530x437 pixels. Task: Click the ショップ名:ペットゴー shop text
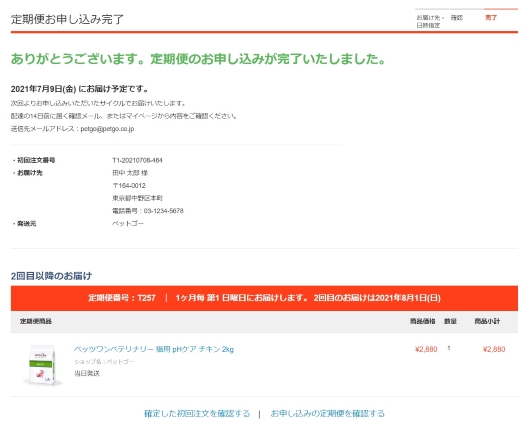pyautogui.click(x=104, y=362)
